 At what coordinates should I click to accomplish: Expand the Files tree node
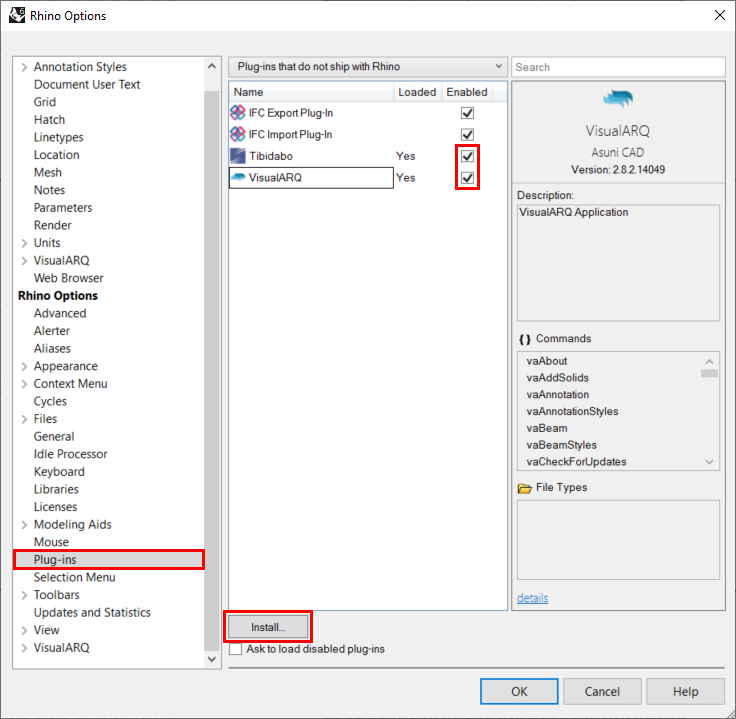click(24, 419)
